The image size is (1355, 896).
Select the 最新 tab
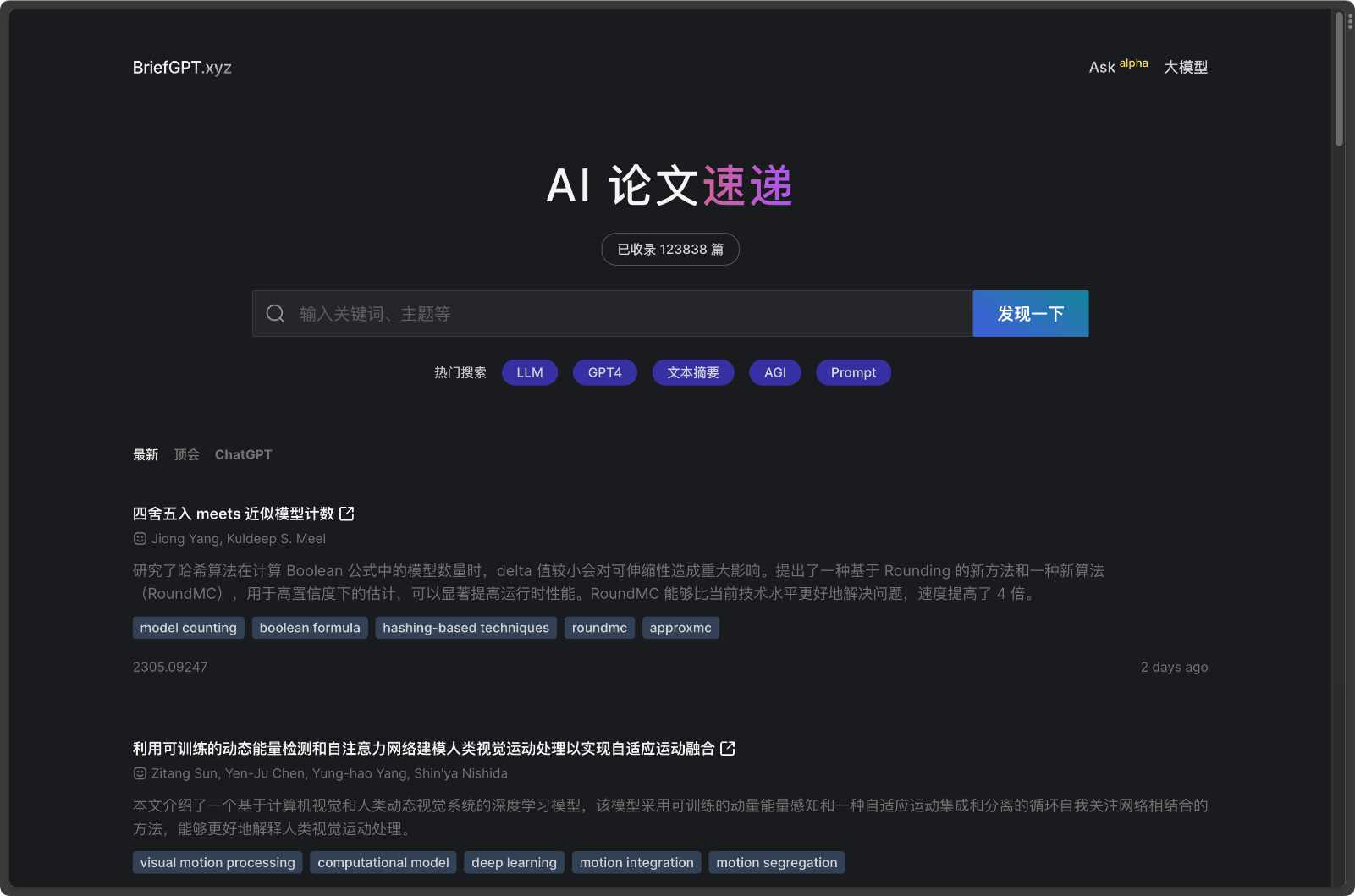point(146,454)
